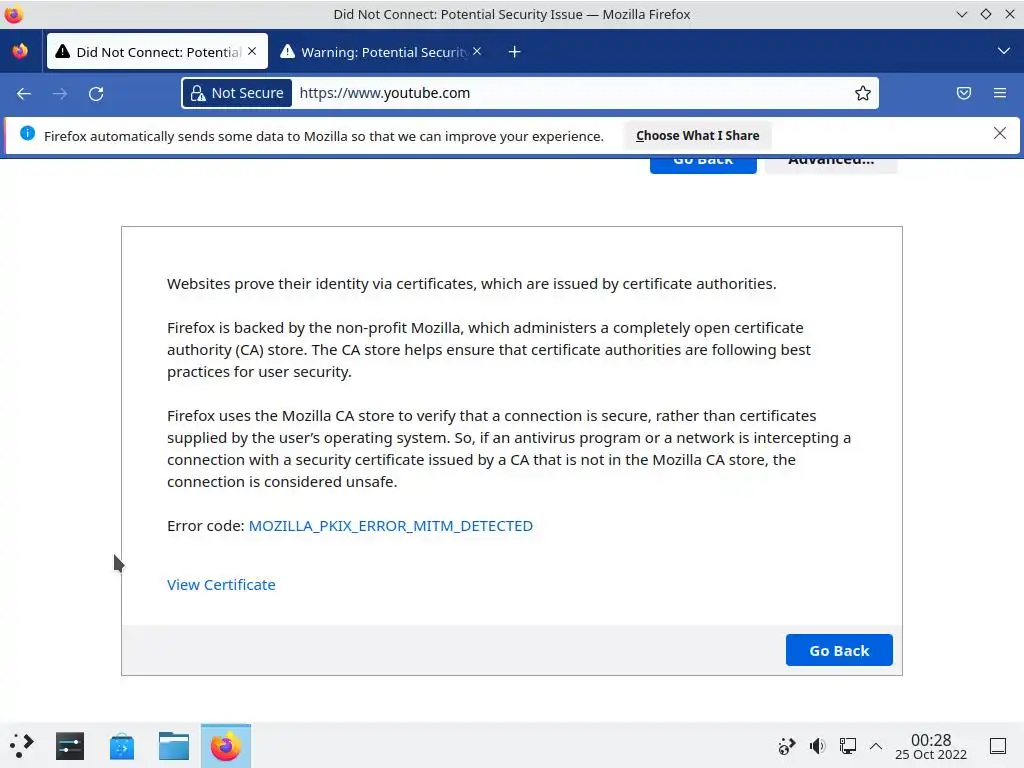Click the info icon in notification bar

point(27,134)
